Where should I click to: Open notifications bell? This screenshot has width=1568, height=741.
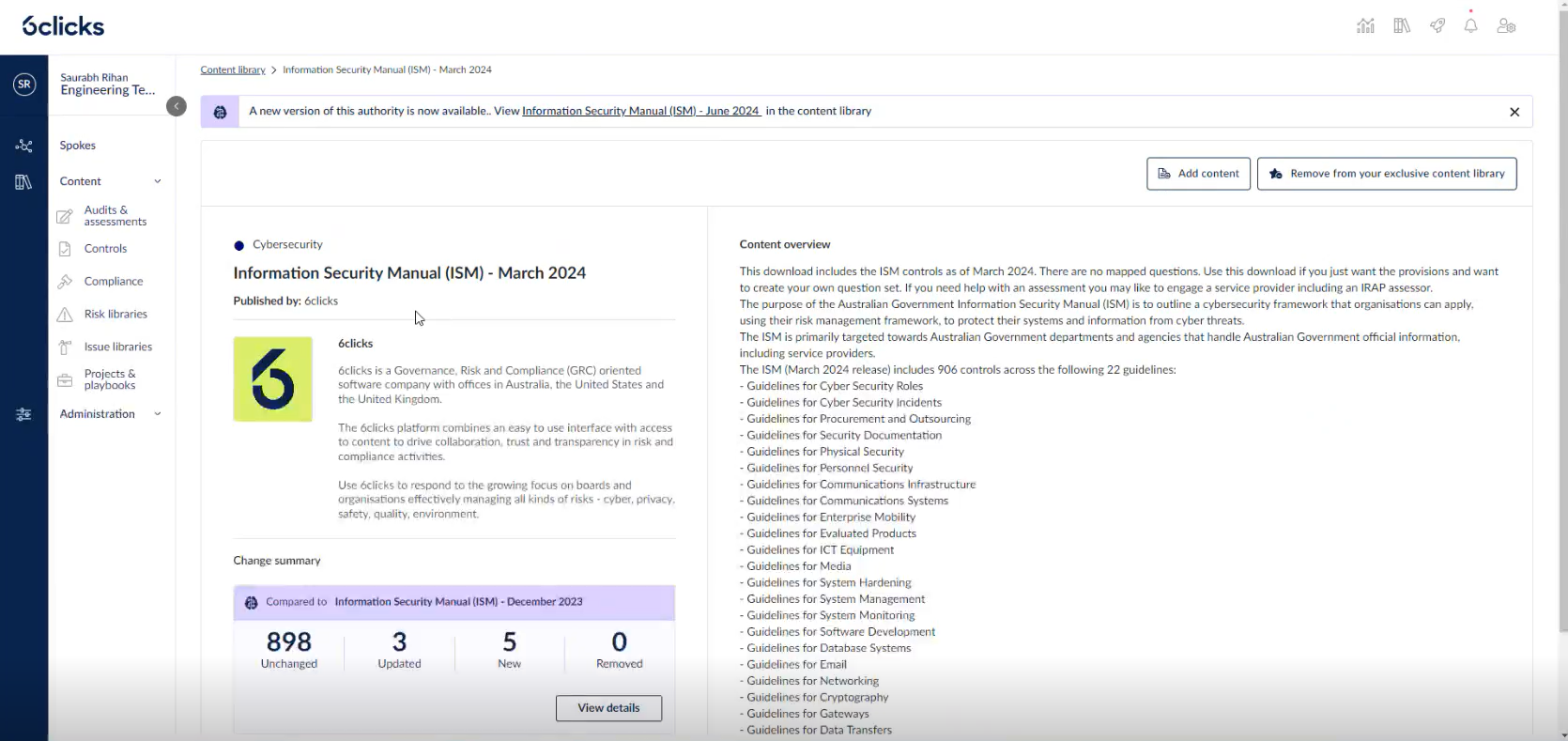(x=1470, y=26)
